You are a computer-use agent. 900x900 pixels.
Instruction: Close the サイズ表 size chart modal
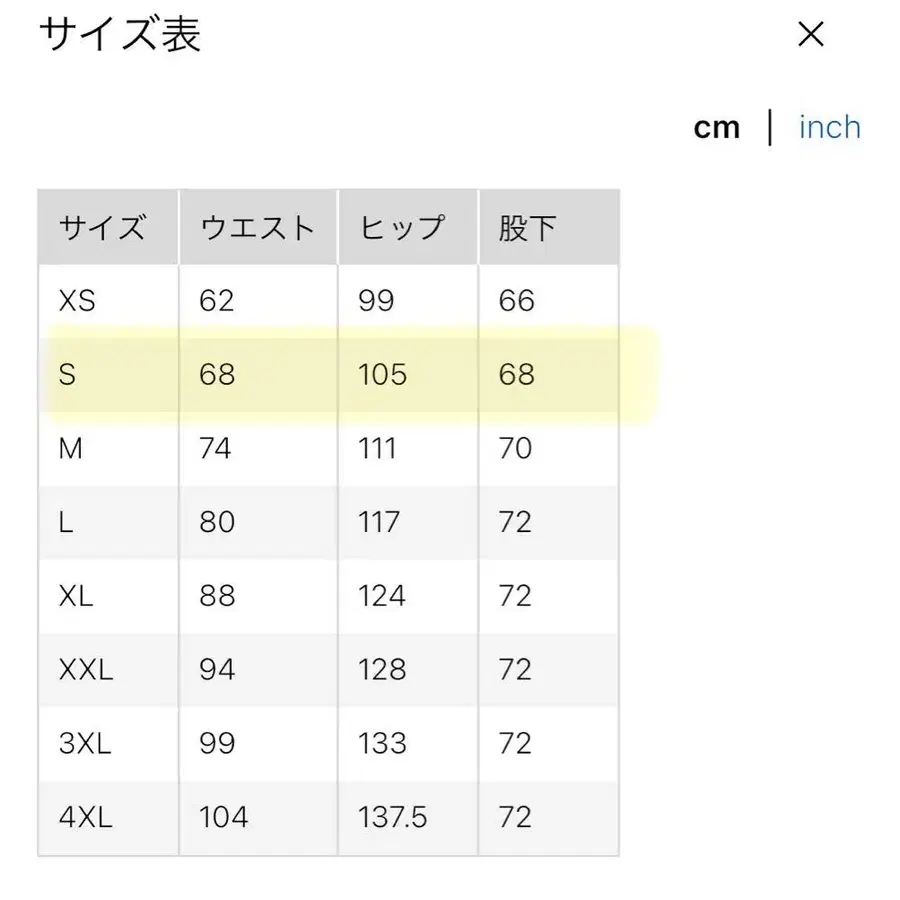811,35
